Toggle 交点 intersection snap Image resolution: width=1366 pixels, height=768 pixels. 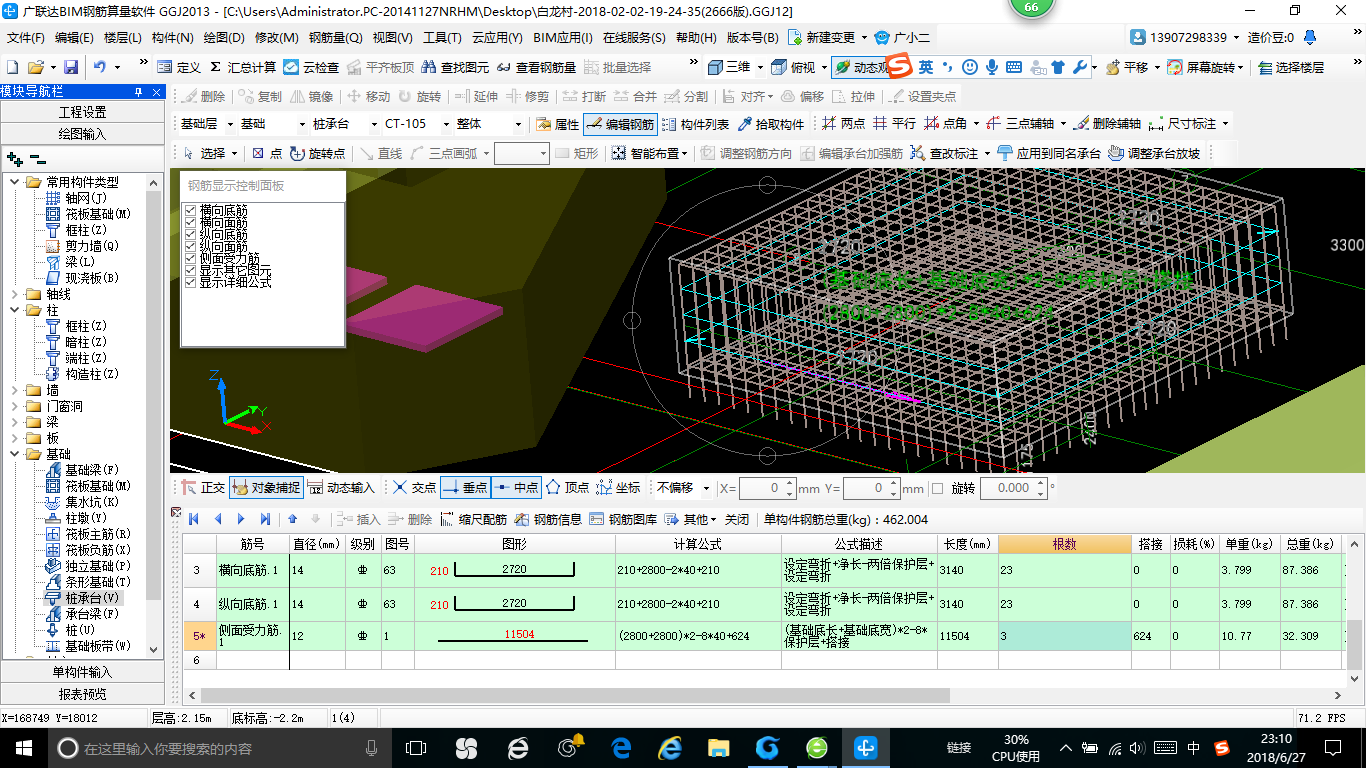(x=414, y=488)
